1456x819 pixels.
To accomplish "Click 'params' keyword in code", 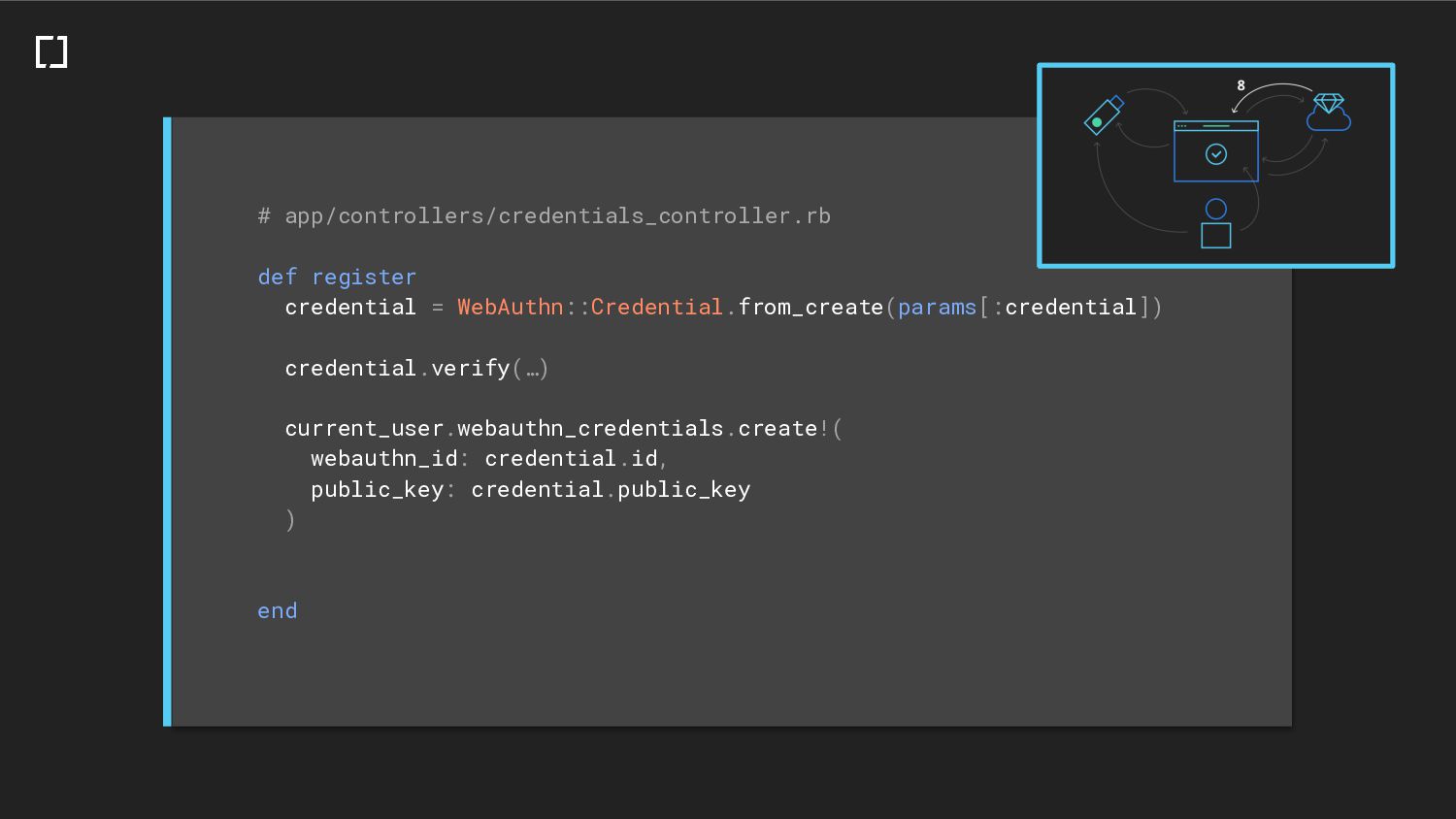I will pos(937,308).
